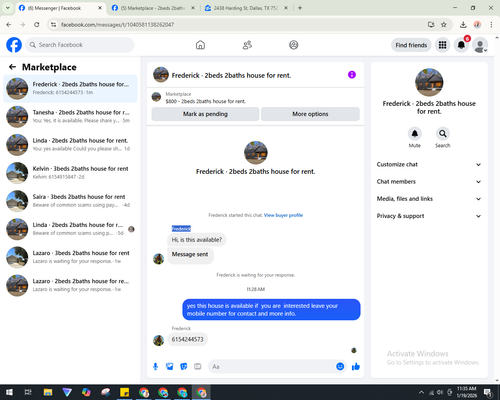500x400 pixels.
Task: Choose a sticker icon
Action: [184, 367]
